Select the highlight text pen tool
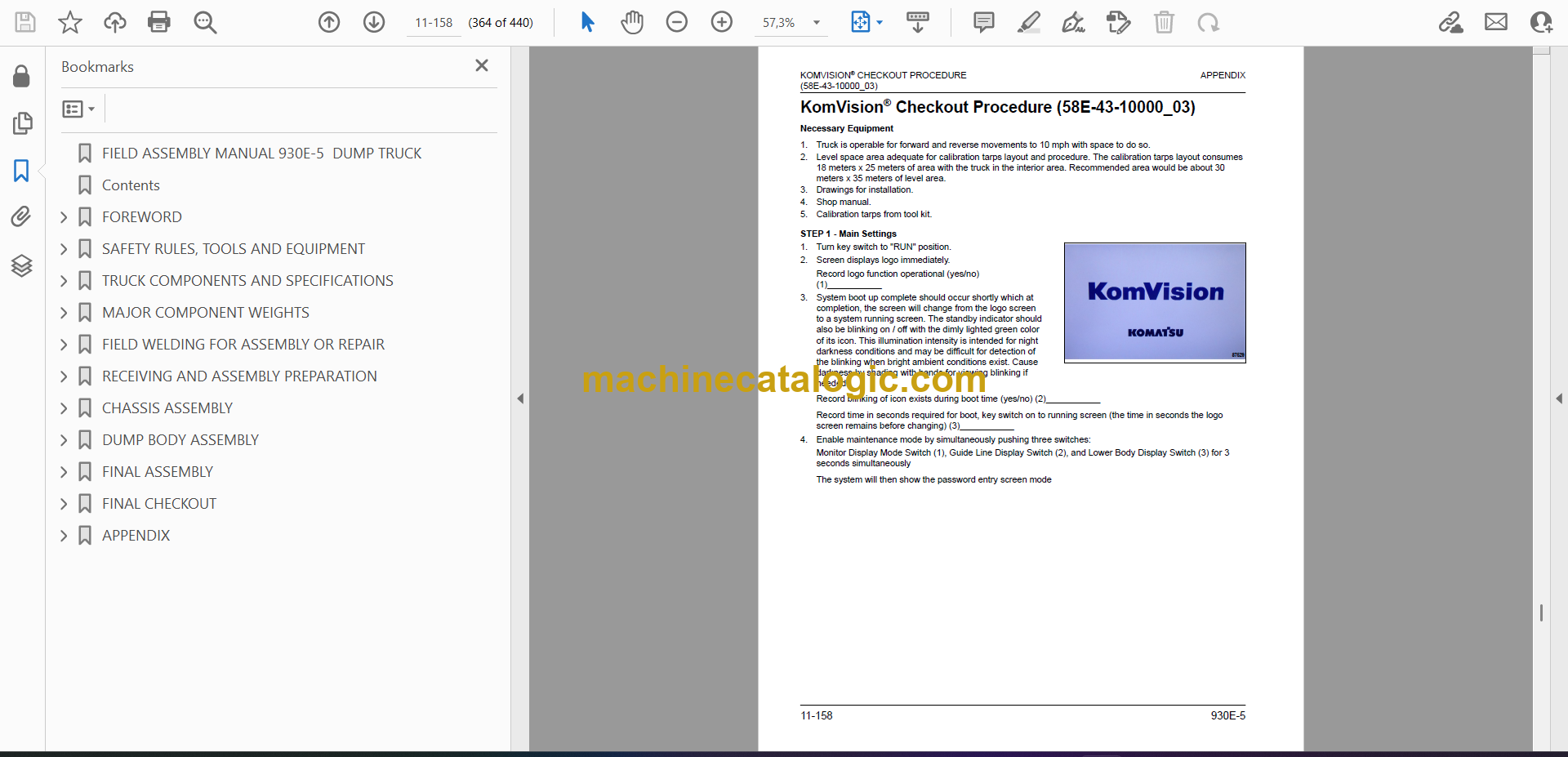1568x757 pixels. (1029, 22)
